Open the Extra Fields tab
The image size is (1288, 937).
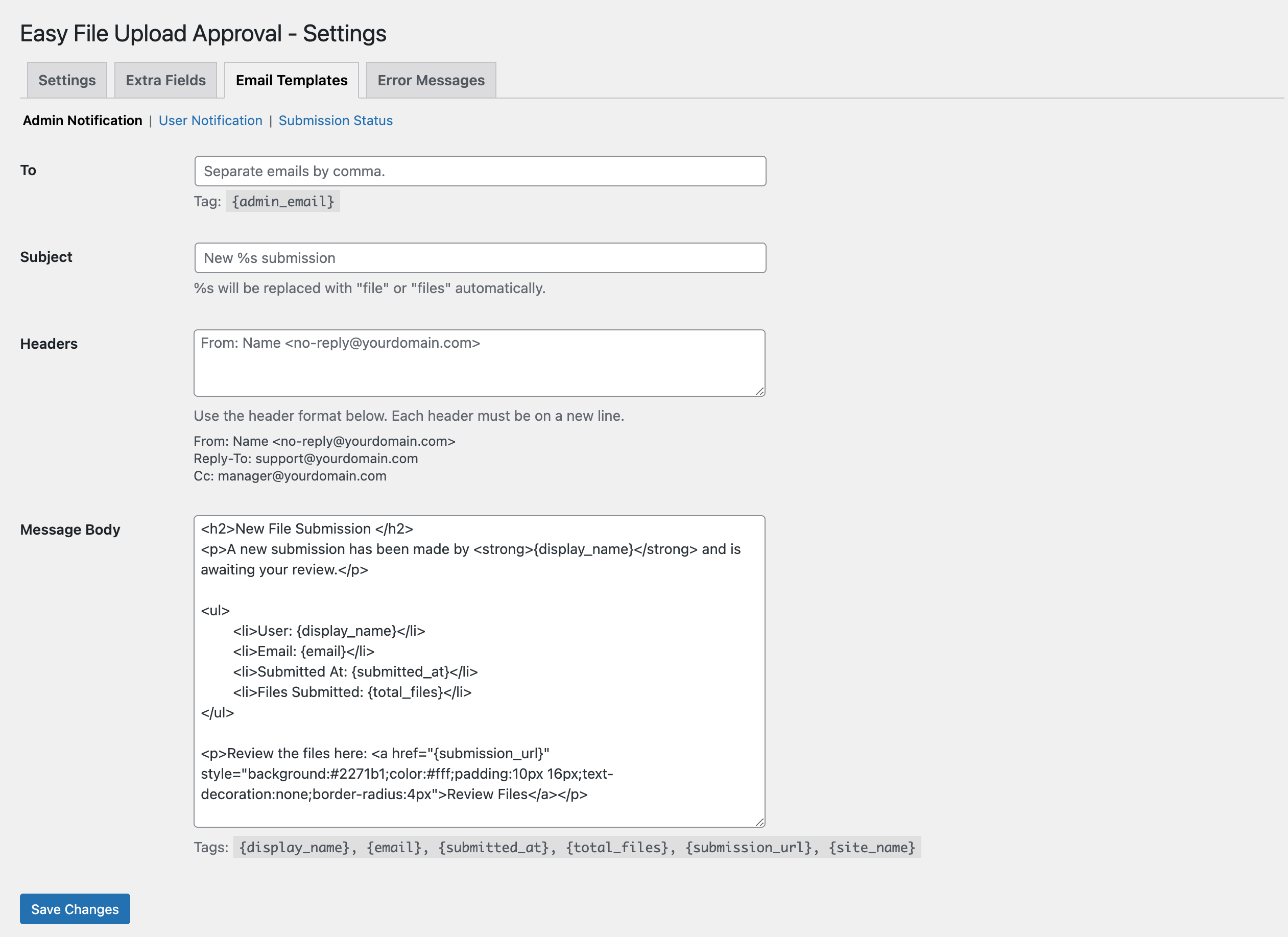(x=165, y=80)
